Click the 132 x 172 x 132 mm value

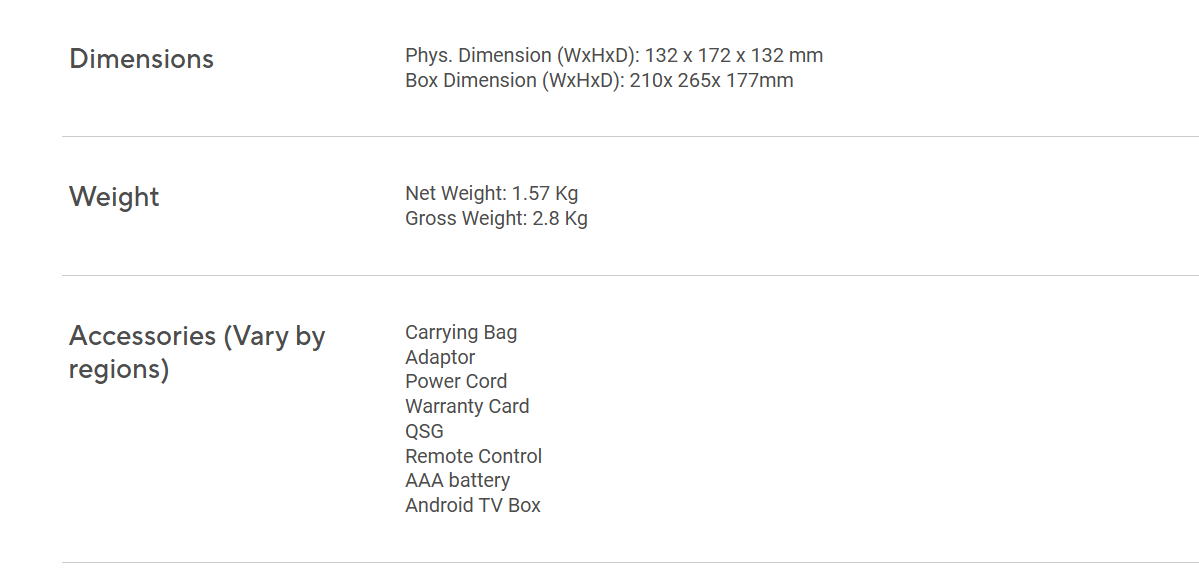click(x=734, y=56)
